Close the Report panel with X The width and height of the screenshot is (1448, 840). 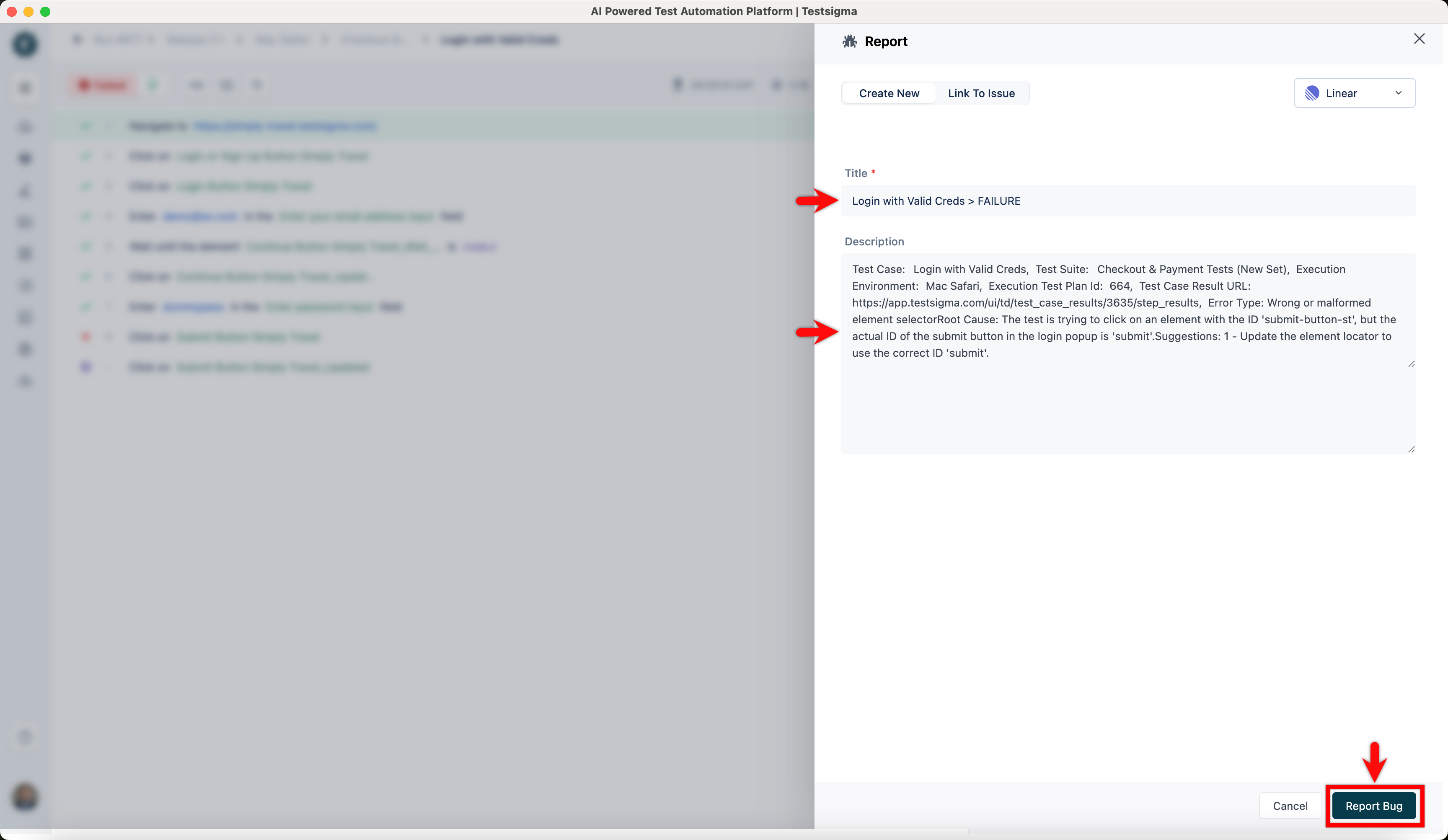point(1419,39)
